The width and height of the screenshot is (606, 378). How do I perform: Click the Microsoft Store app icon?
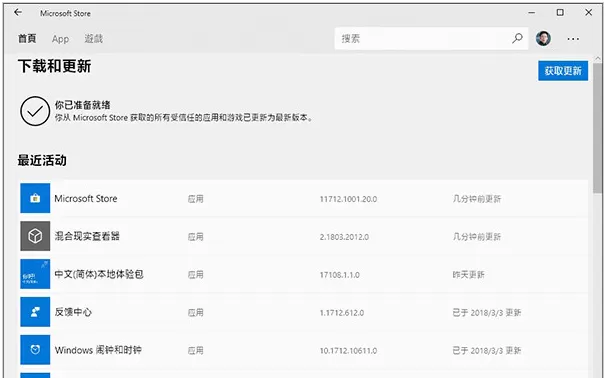[x=35, y=198]
